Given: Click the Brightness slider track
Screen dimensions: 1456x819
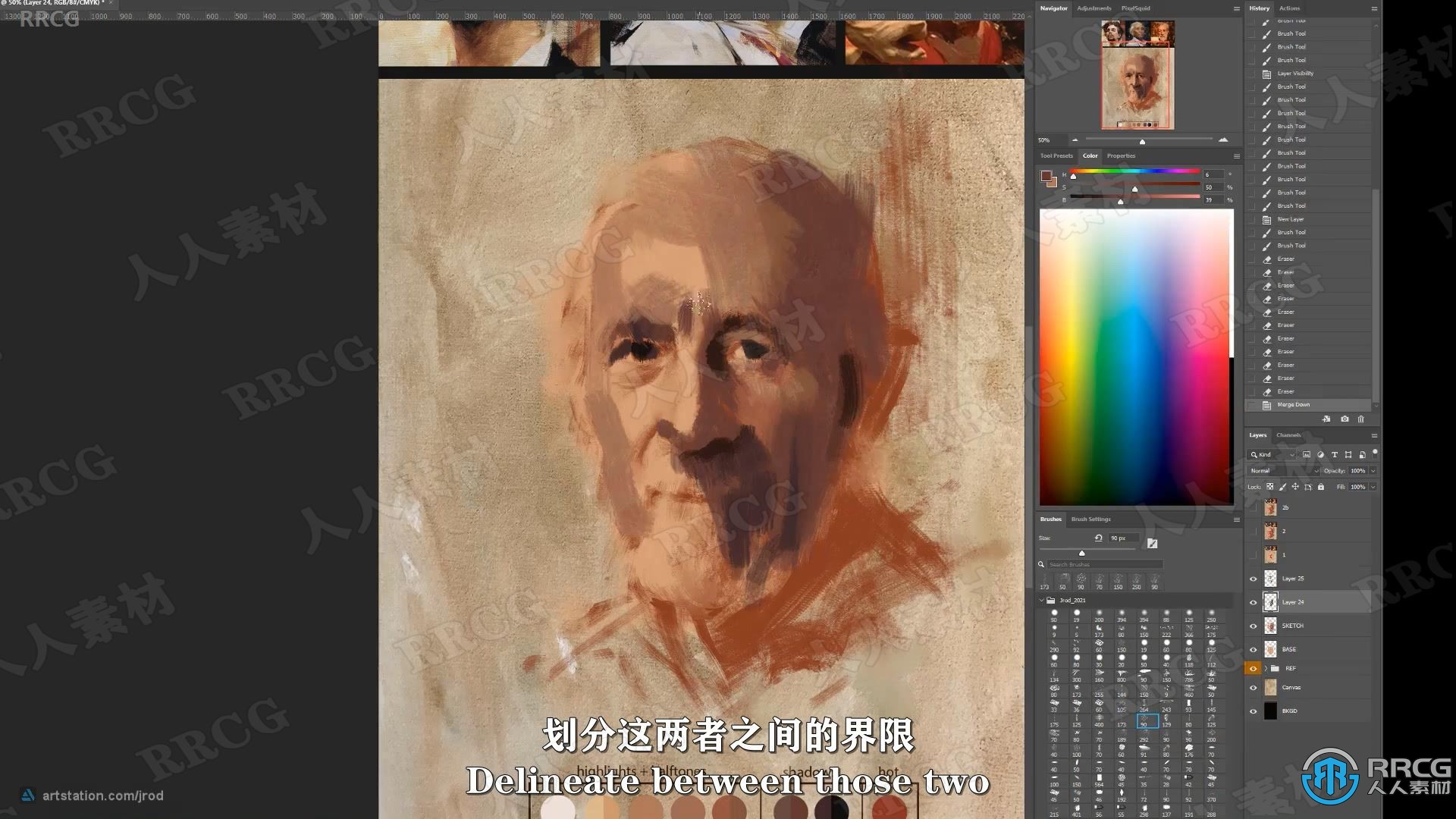Looking at the screenshot, I should point(1135,197).
